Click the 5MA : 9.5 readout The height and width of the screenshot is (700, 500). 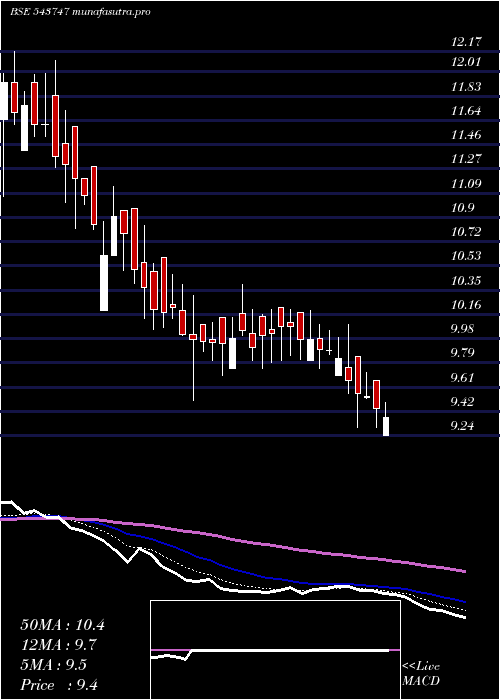pyautogui.click(x=54, y=665)
